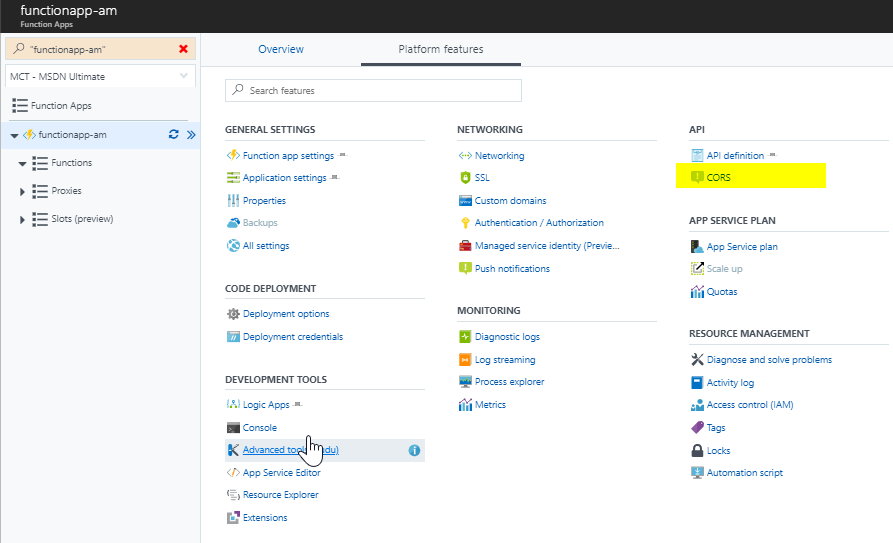Open Diagnose and solve problems link
Screen dimensions: 893x543
769,360
